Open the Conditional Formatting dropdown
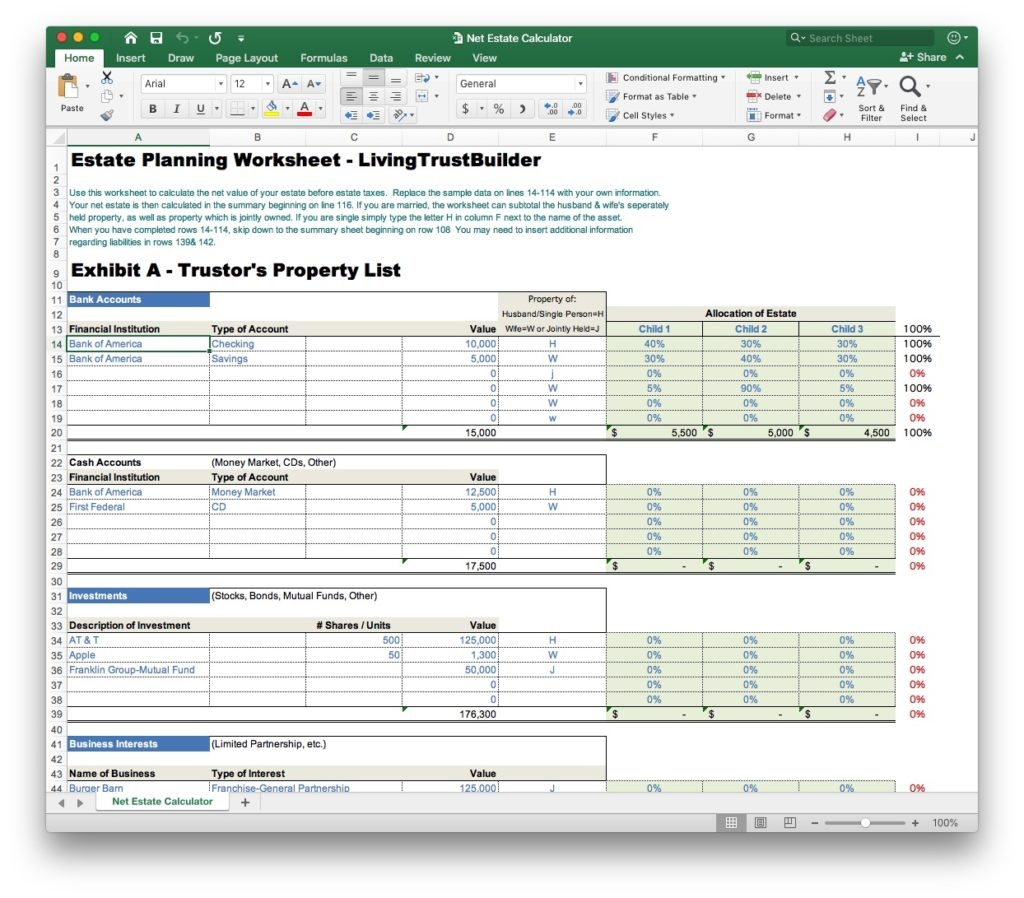 (x=665, y=77)
